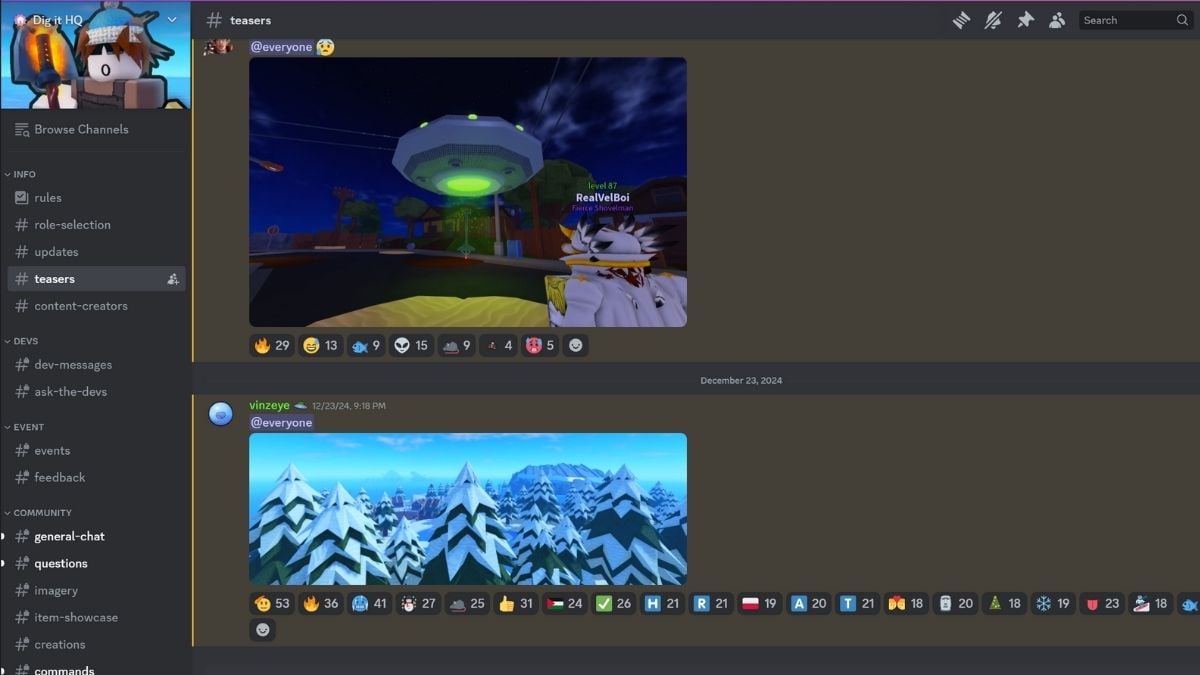Viewport: 1200px width, 675px height.
Task: Open the rules channel
Action: (x=48, y=198)
